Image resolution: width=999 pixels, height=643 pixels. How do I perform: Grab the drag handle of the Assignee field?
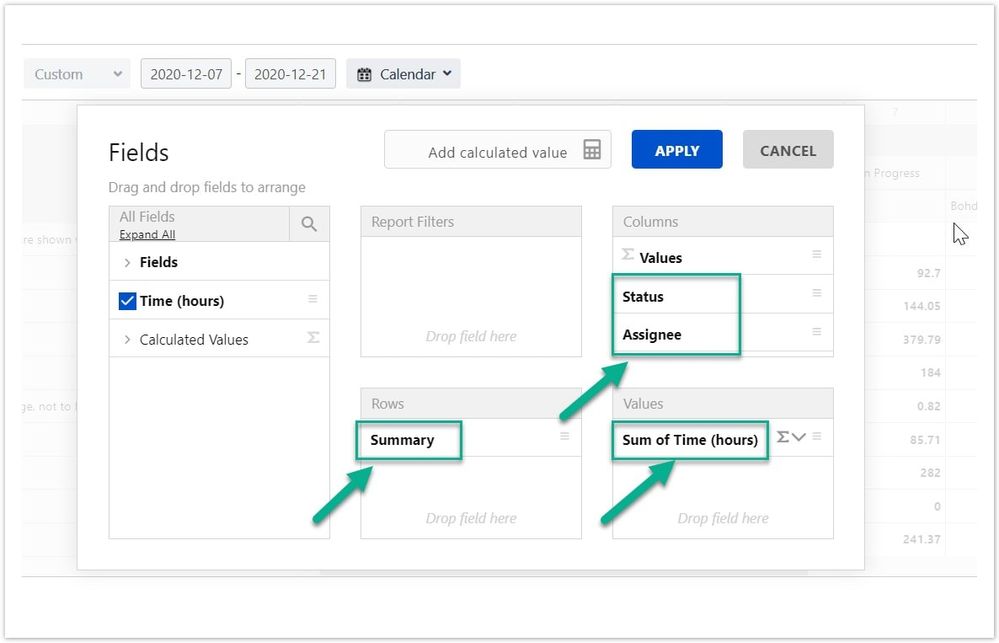pos(816,333)
